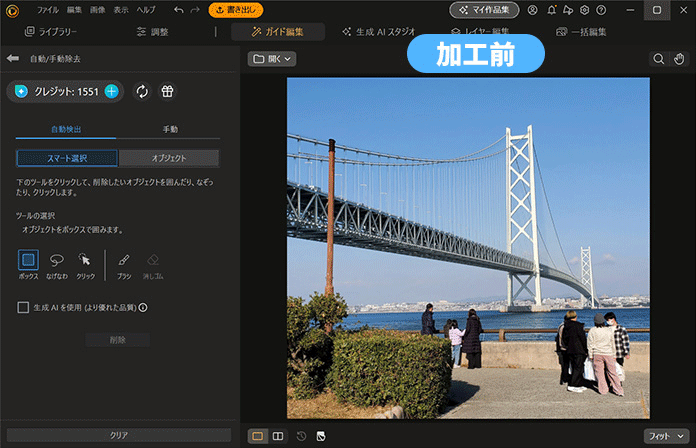
Task: Enable the 生成 AI を使用 checkbox
Action: point(23,307)
